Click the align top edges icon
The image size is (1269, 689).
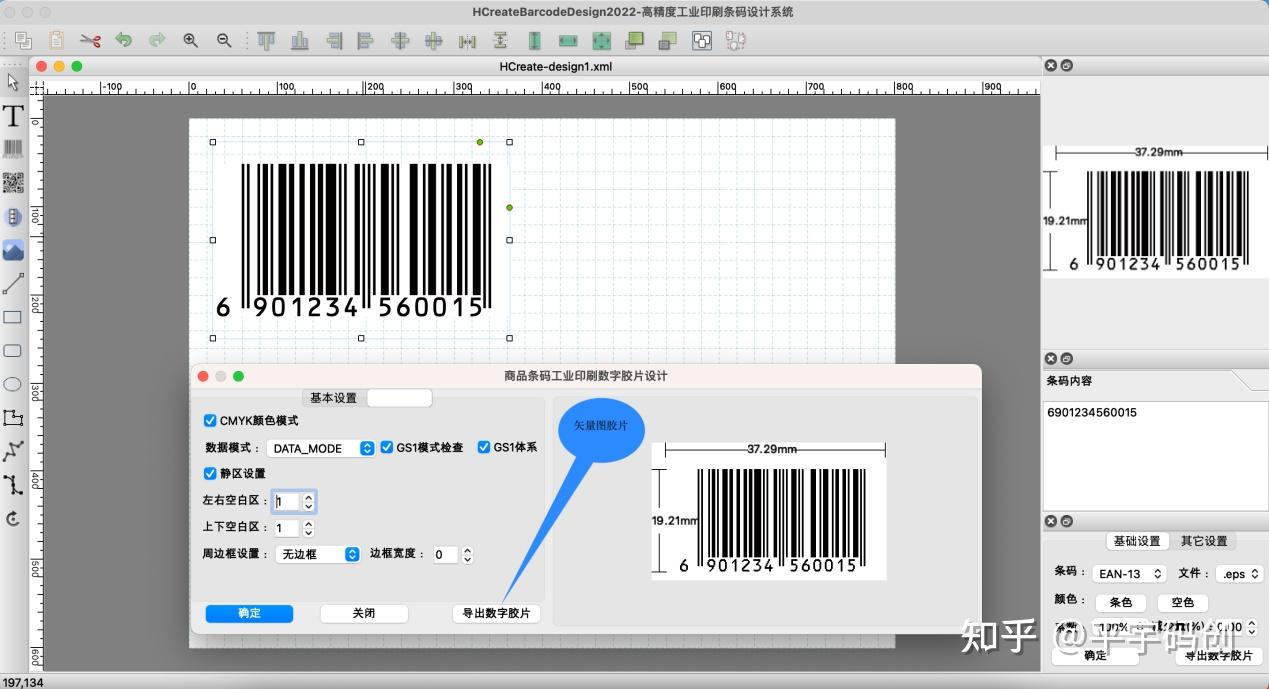click(x=265, y=41)
